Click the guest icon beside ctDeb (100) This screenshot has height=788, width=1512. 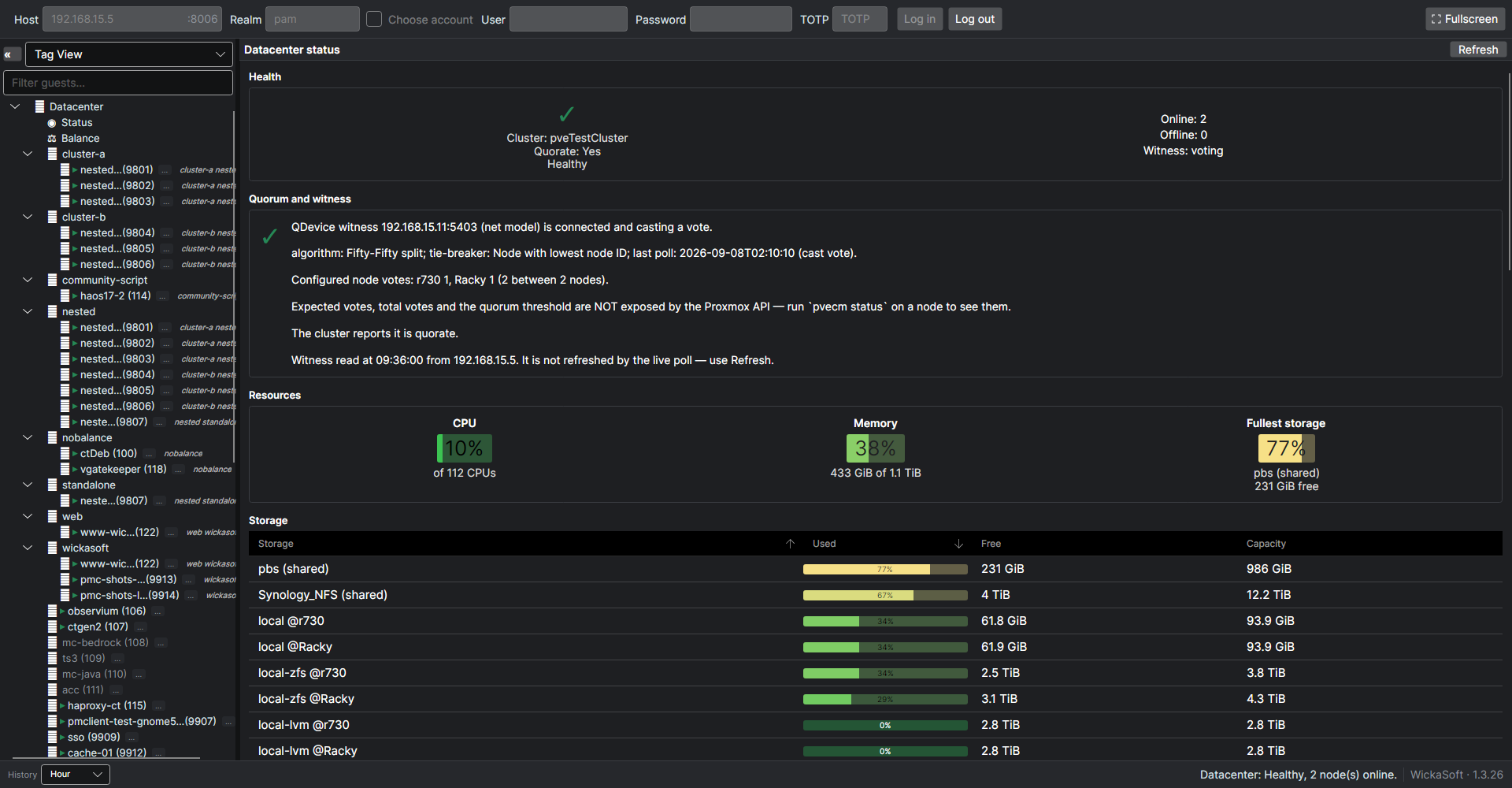[65, 453]
